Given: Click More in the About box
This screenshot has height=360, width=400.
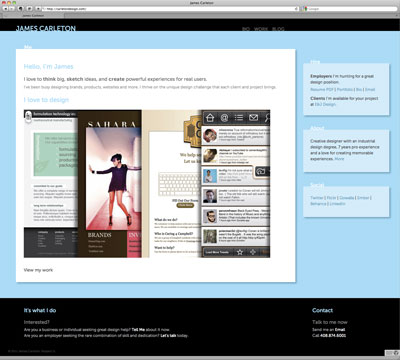Looking at the screenshot, I should 339,159.
